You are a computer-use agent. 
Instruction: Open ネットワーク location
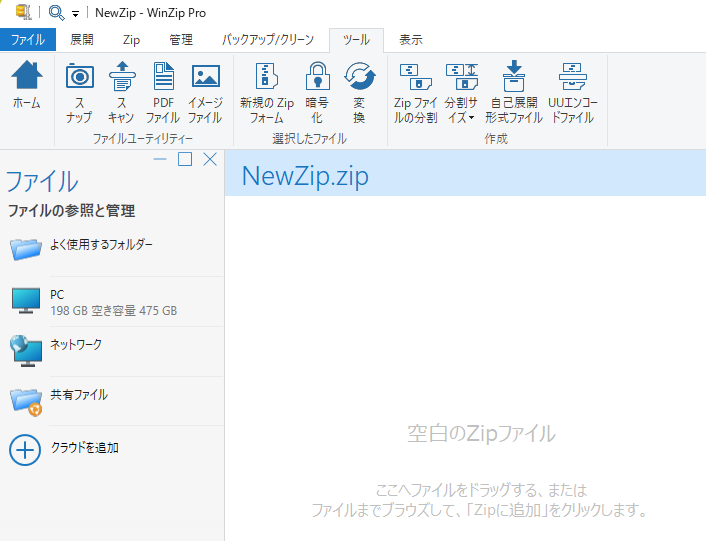click(112, 352)
